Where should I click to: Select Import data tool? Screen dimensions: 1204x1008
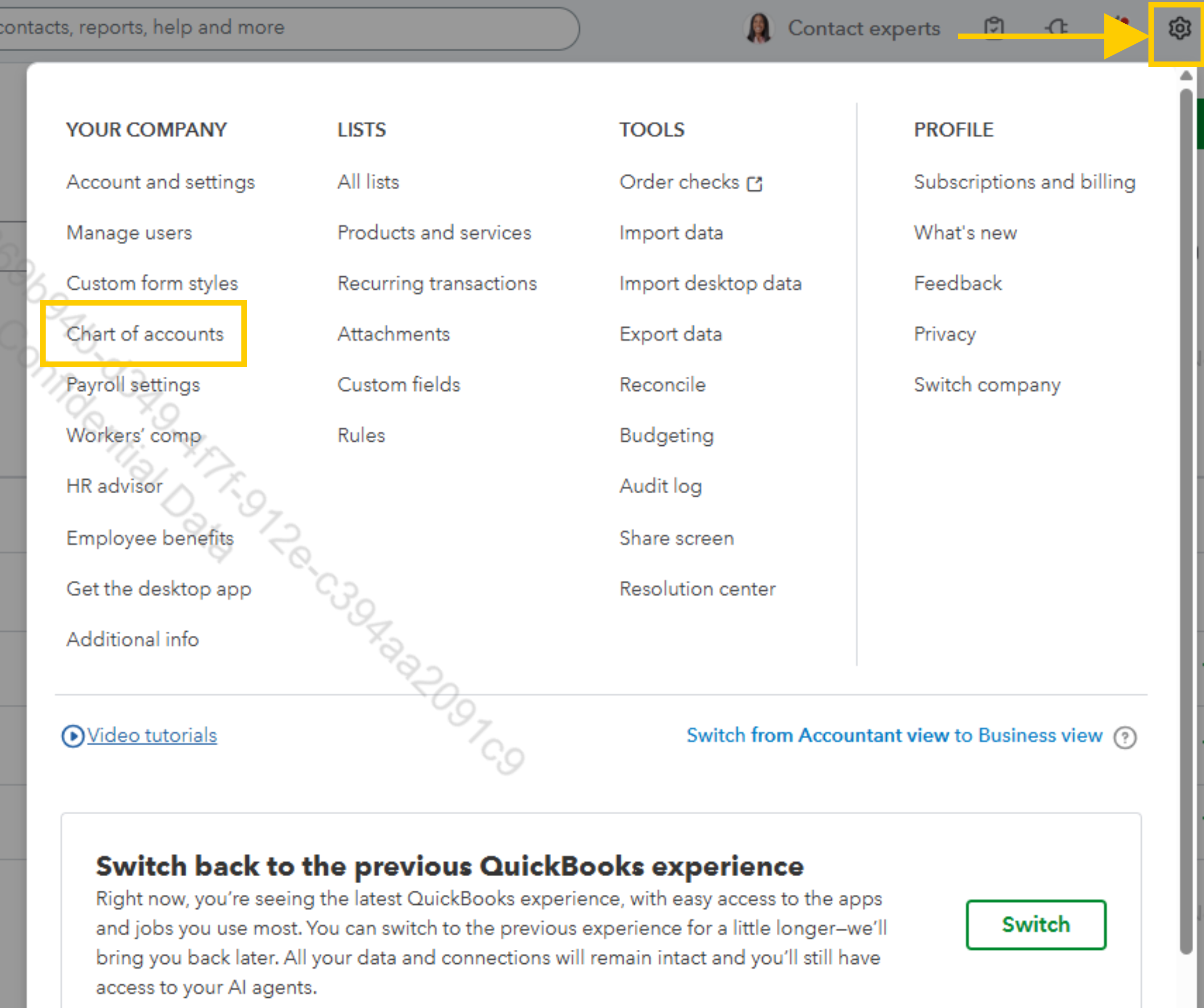[671, 233]
